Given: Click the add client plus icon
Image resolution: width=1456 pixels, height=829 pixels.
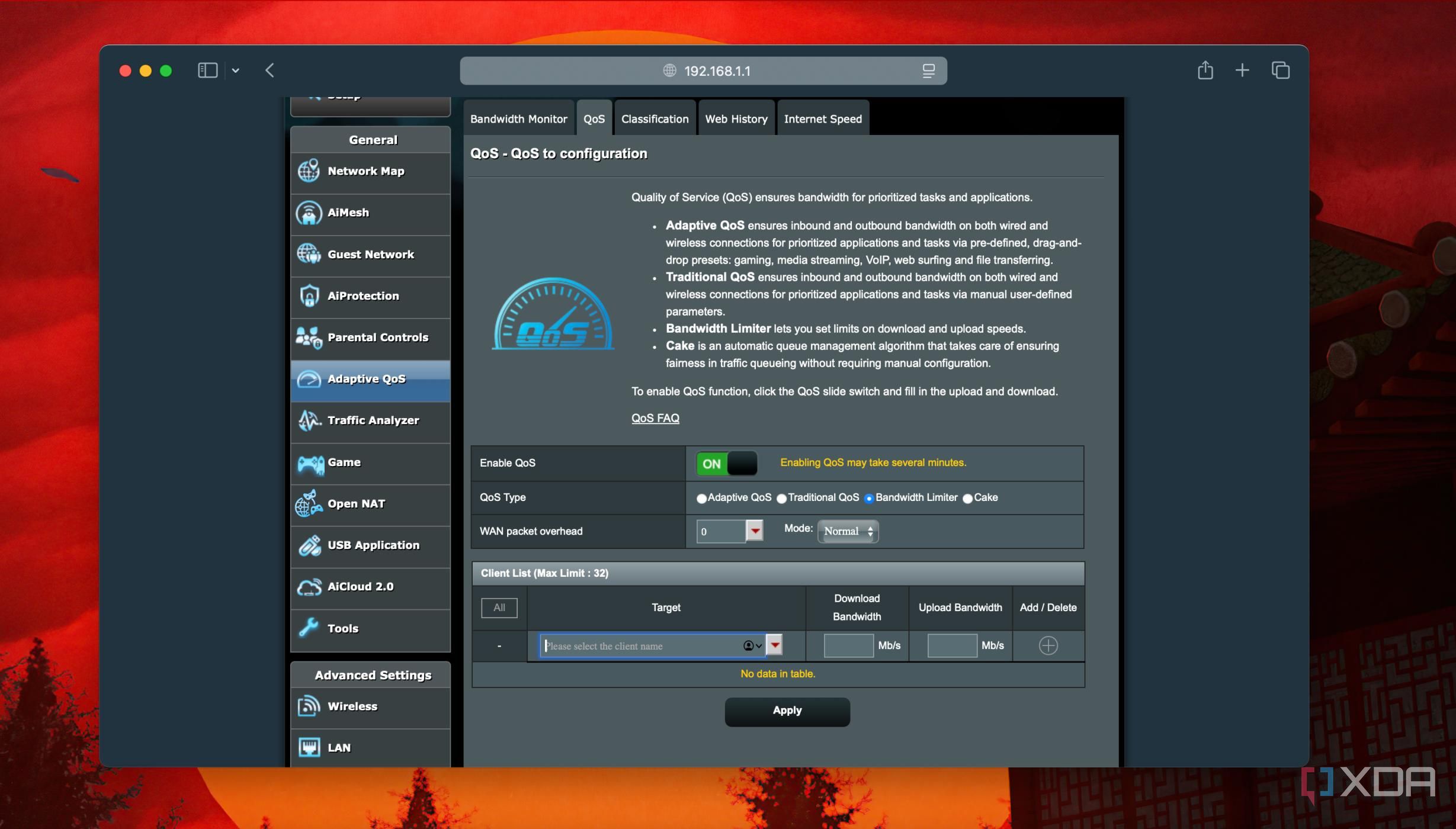Looking at the screenshot, I should 1048,645.
